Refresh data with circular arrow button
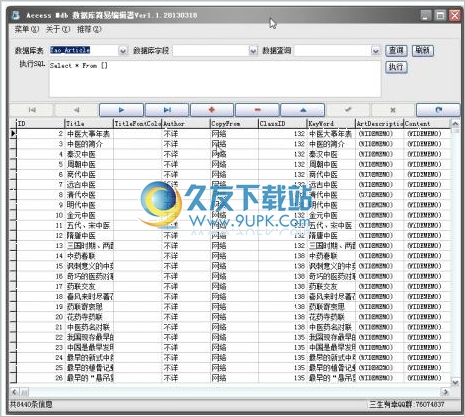465x417 pixels. point(438,110)
